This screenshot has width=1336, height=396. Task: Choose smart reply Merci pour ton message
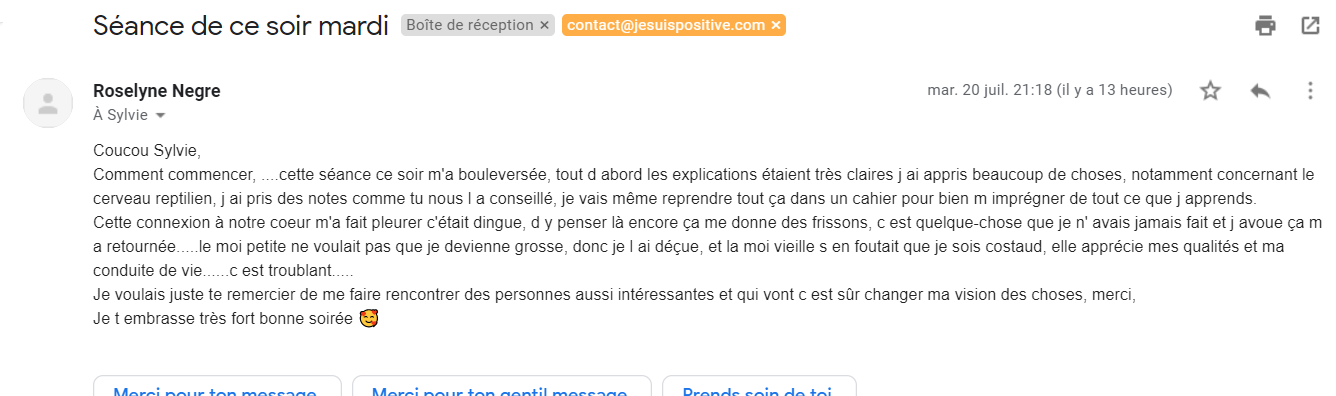pyautogui.click(x=217, y=386)
